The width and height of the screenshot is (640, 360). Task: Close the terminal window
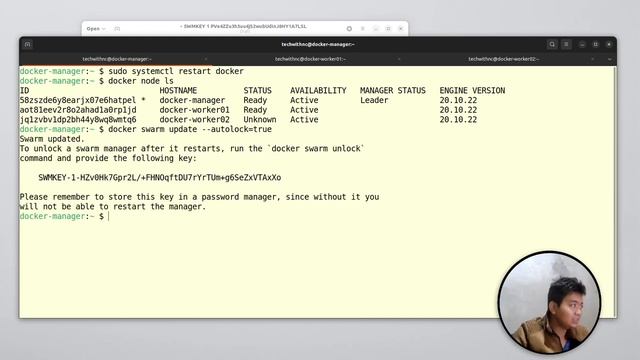pyautogui.click(x=609, y=44)
